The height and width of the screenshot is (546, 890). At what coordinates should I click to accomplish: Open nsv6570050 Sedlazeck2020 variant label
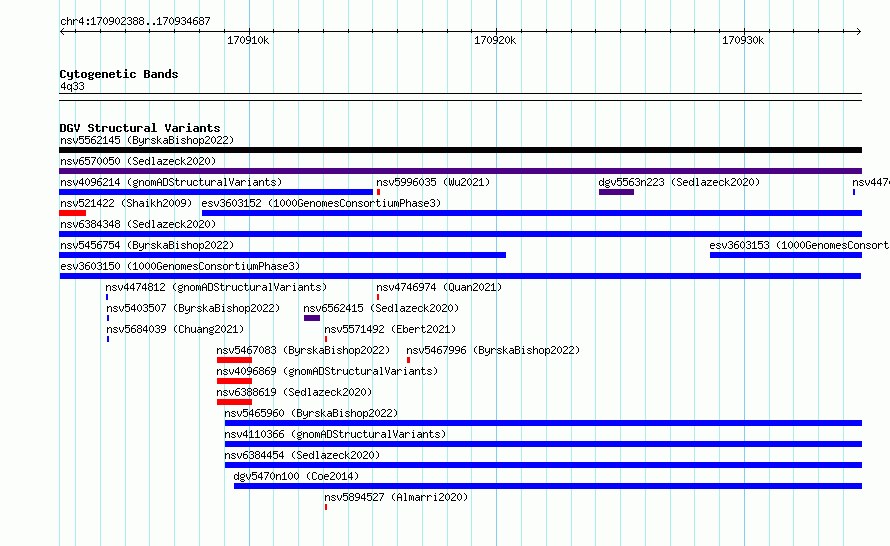(x=138, y=161)
